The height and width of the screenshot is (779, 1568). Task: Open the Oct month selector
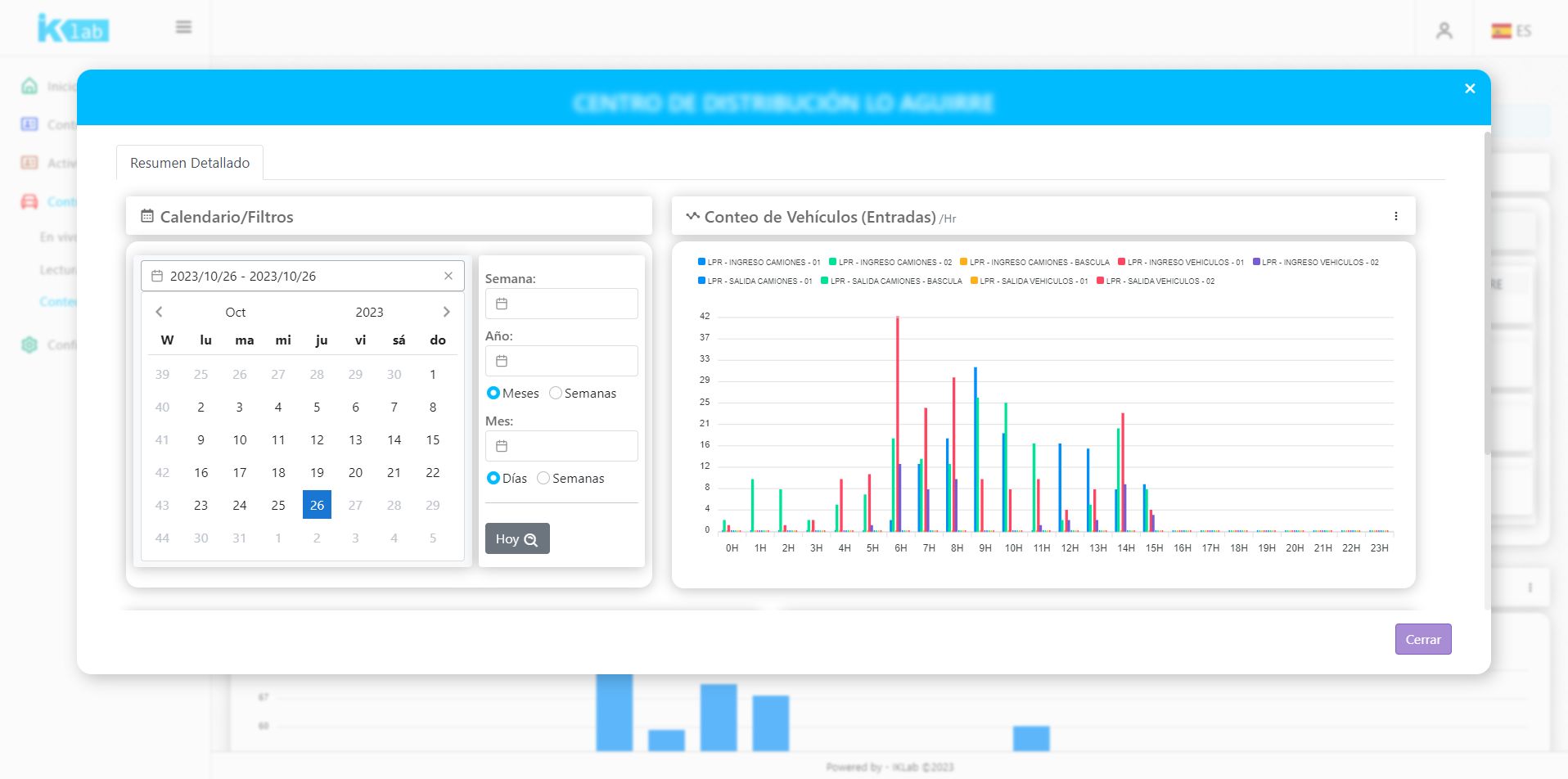point(235,312)
